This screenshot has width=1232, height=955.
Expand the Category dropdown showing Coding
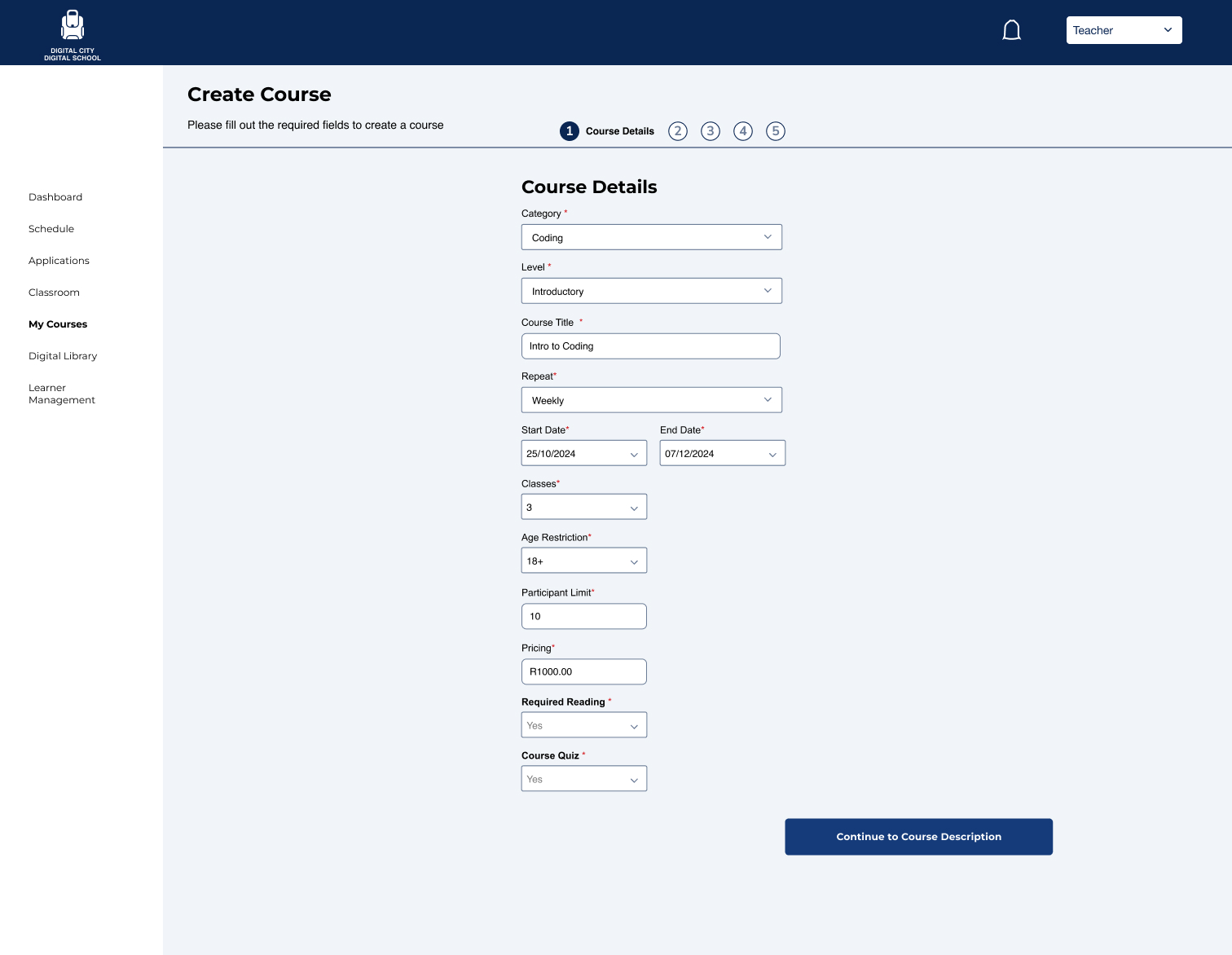coord(651,237)
